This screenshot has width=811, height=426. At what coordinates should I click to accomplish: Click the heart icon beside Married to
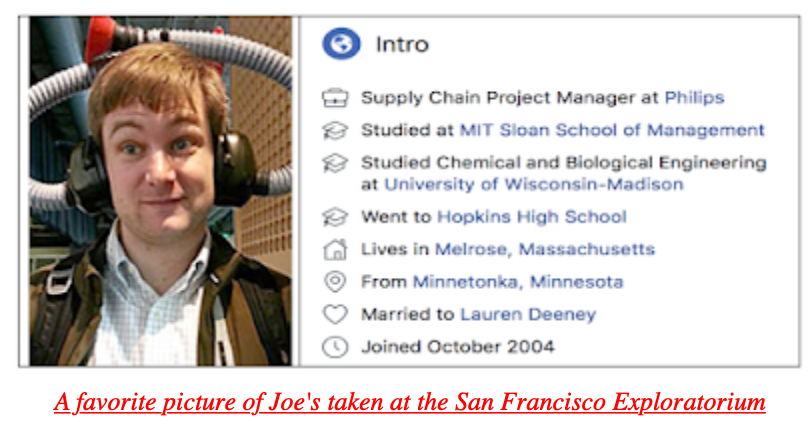(x=334, y=314)
